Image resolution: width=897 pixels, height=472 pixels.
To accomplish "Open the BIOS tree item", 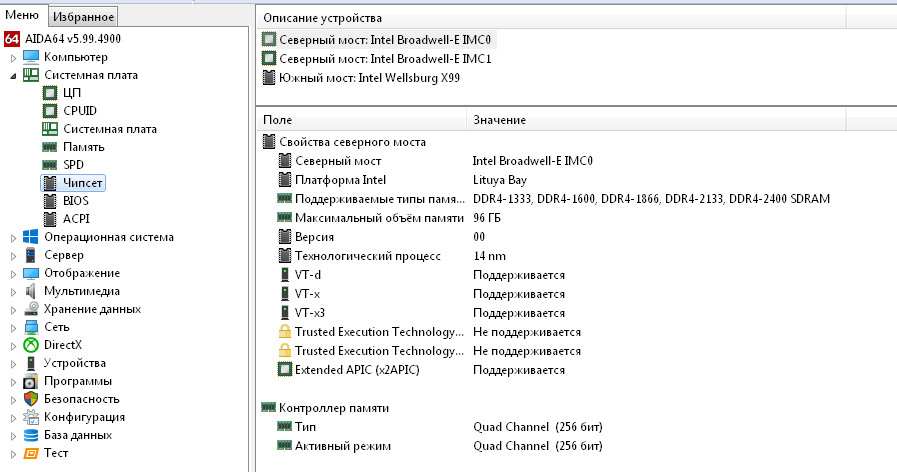I will pos(76,201).
